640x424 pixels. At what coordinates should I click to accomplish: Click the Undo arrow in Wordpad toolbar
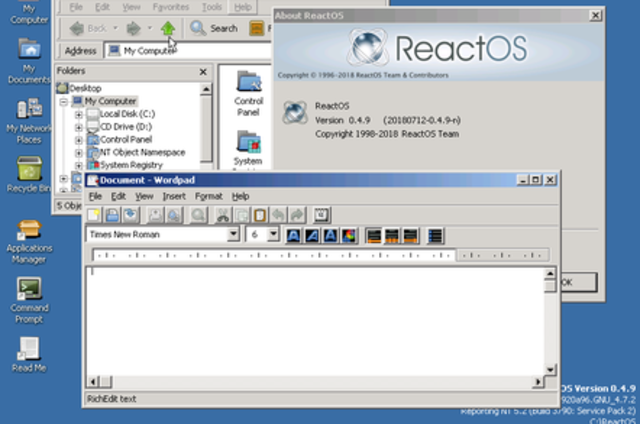tap(278, 215)
